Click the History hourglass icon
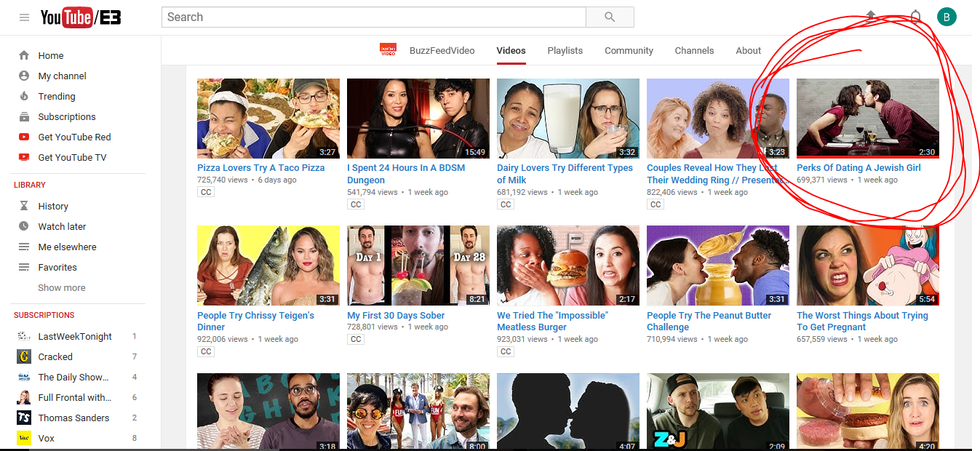 (x=24, y=206)
